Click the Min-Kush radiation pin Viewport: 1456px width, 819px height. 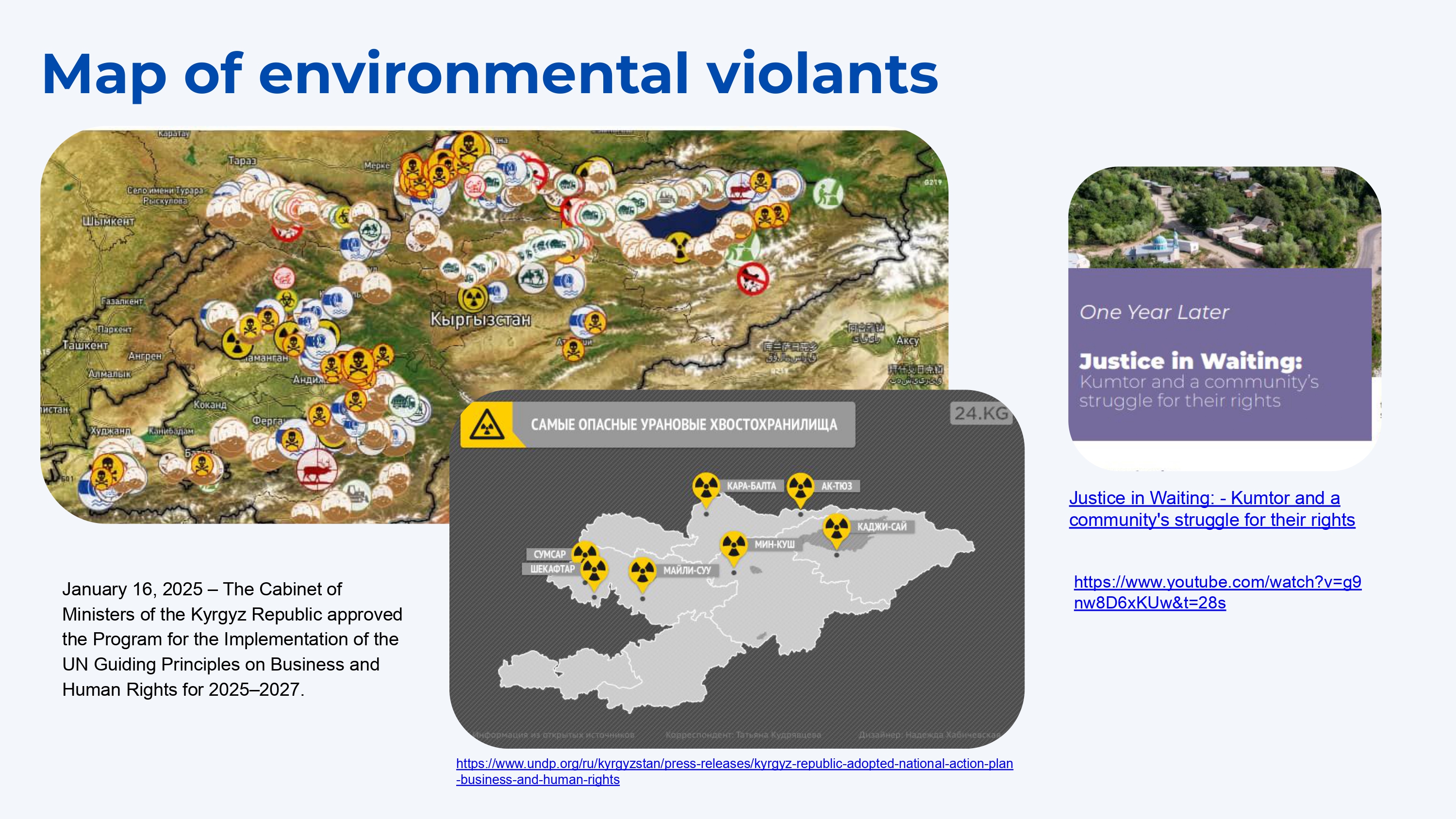point(734,545)
